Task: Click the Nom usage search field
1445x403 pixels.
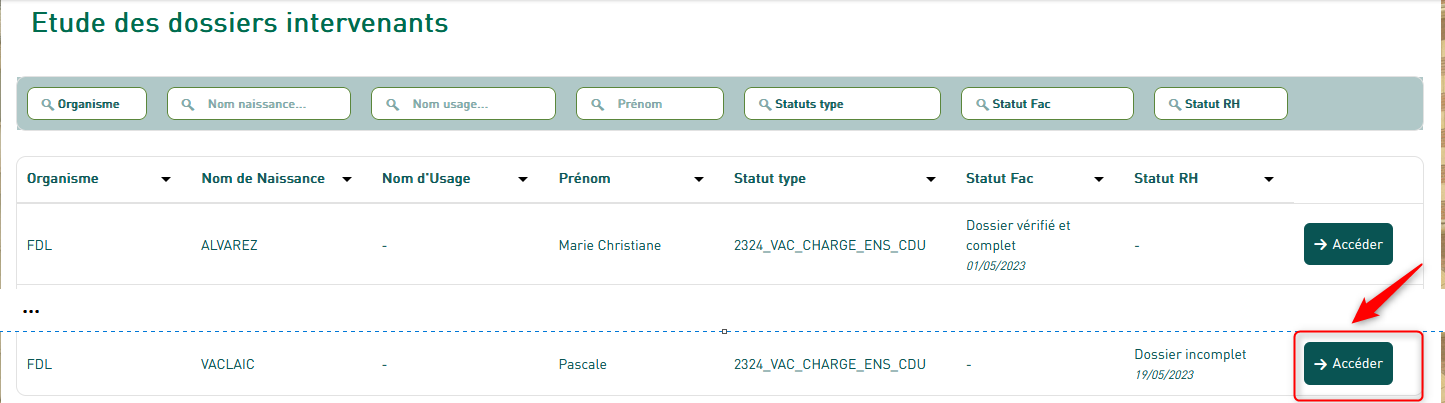Action: [x=463, y=104]
